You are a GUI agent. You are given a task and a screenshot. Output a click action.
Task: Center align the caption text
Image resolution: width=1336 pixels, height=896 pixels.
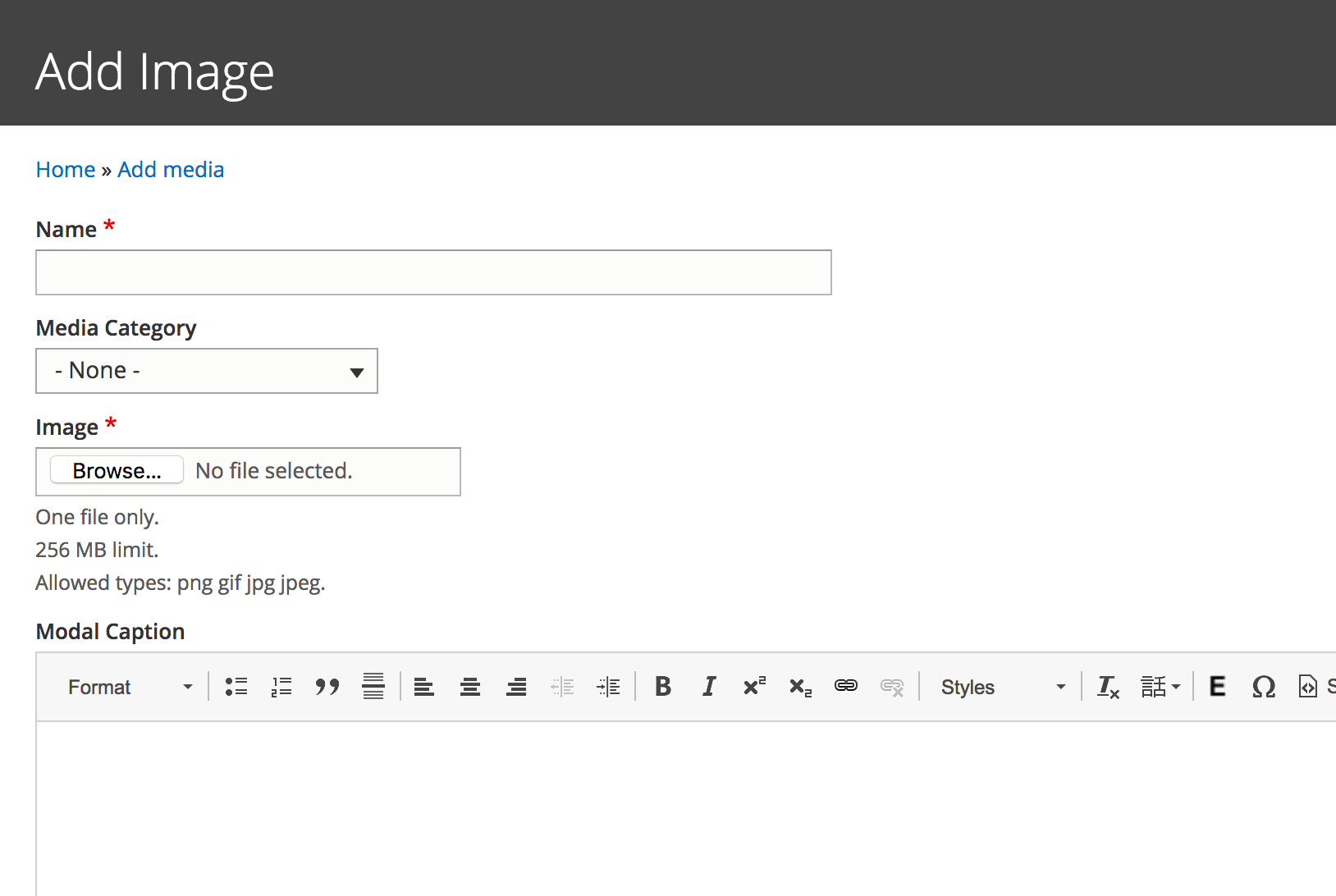coord(470,687)
